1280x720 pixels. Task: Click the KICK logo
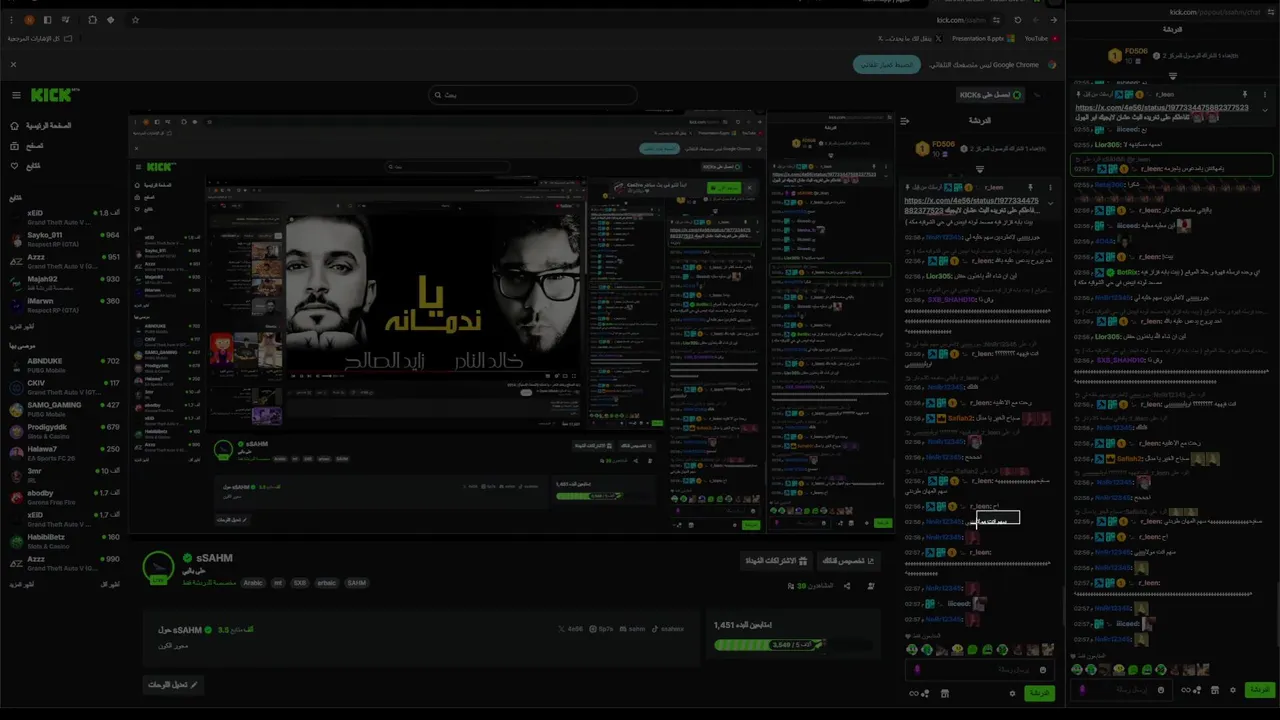click(x=53, y=95)
